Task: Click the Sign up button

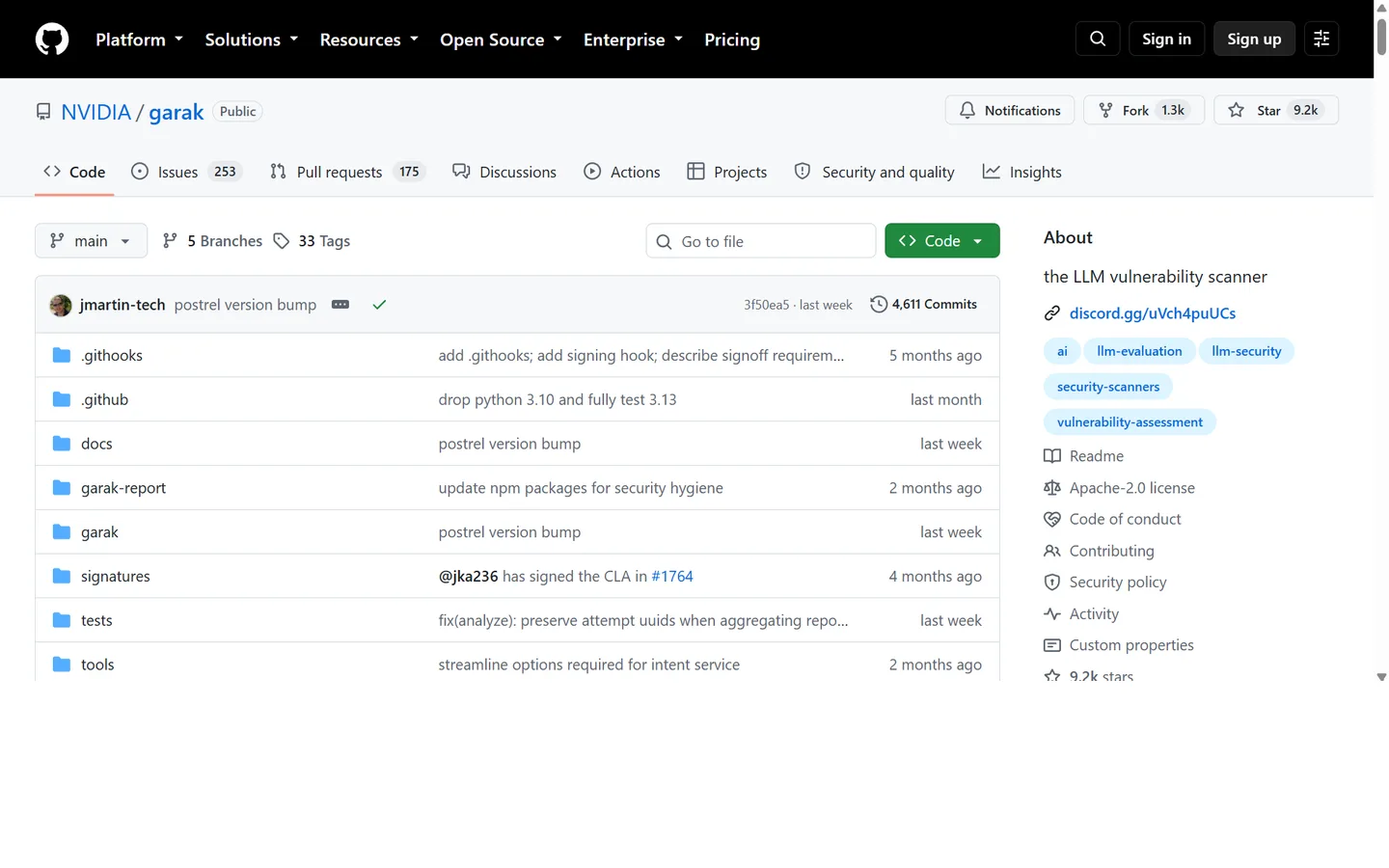Action: coord(1254,39)
